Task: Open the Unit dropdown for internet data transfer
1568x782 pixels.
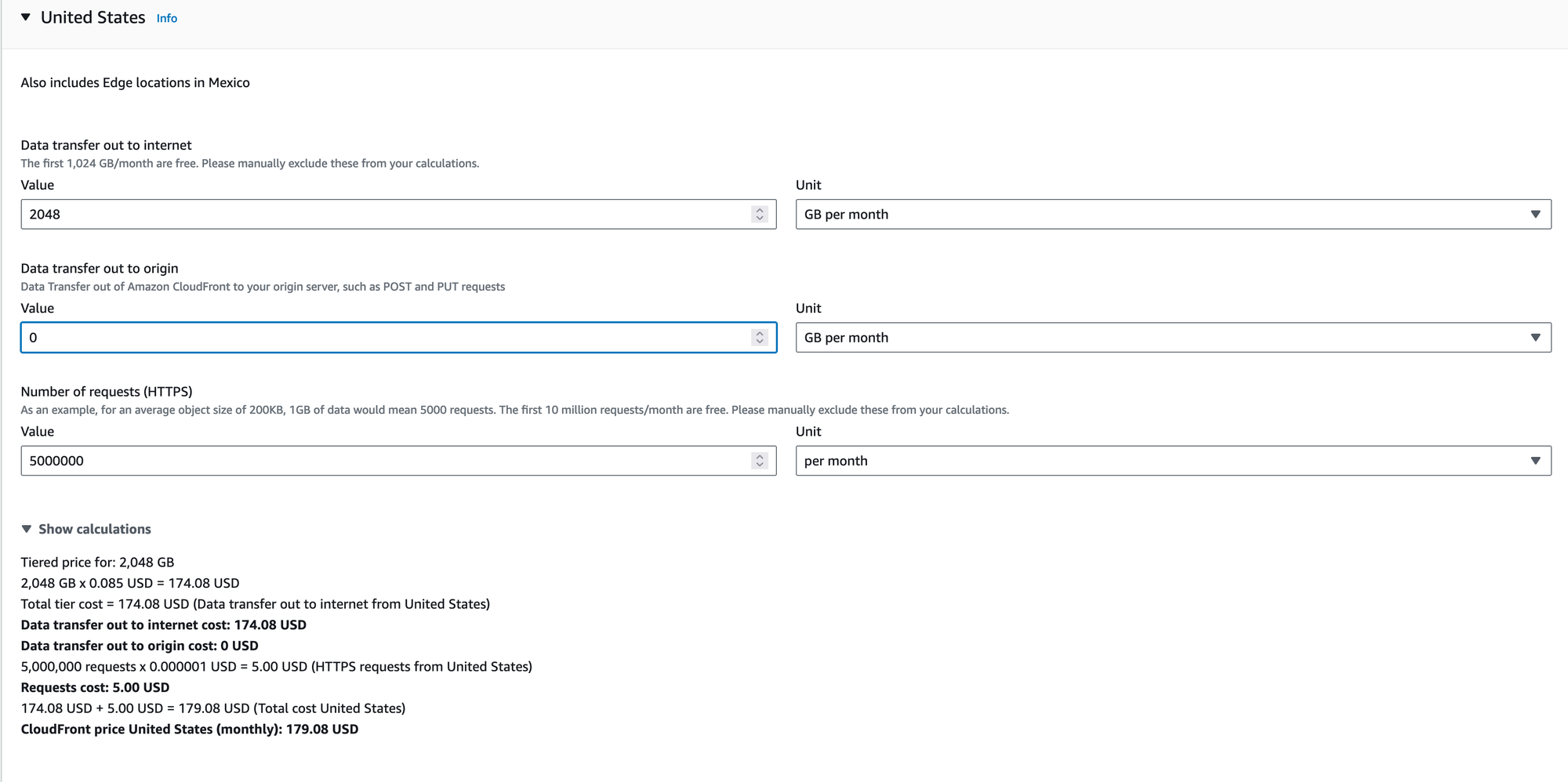Action: [1173, 214]
